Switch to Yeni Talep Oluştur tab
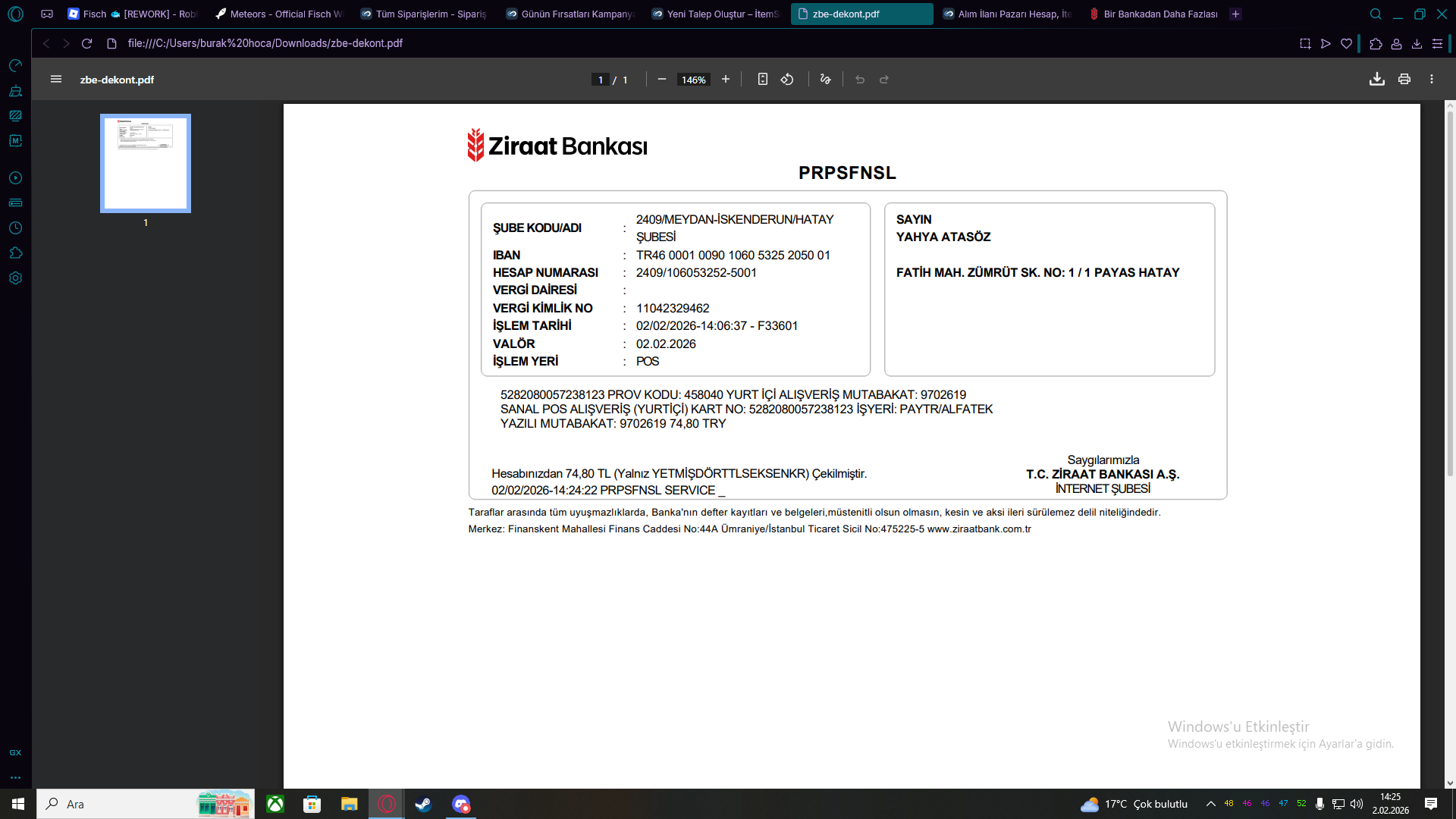The image size is (1456, 819). coord(715,14)
